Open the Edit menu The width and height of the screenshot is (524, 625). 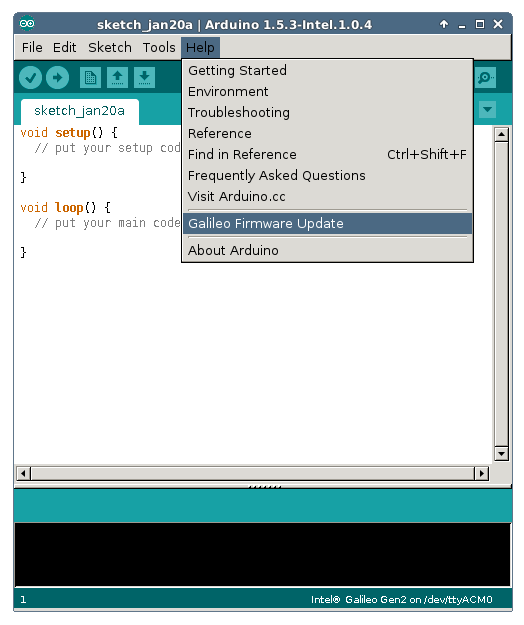point(65,47)
